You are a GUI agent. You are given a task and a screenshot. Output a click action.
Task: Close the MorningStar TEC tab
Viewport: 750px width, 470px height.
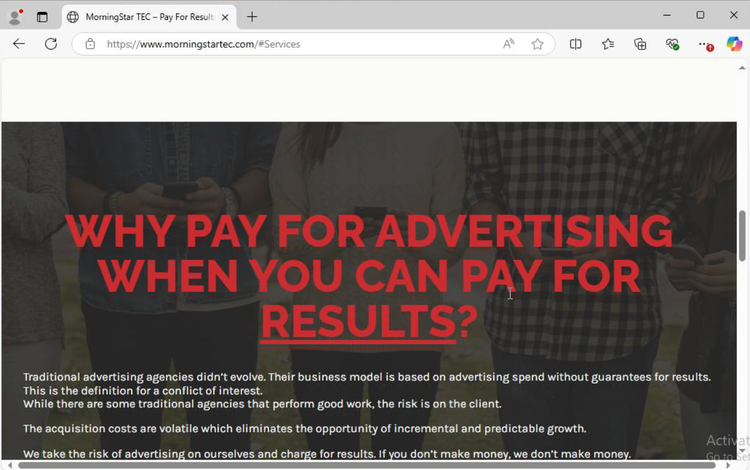225,17
